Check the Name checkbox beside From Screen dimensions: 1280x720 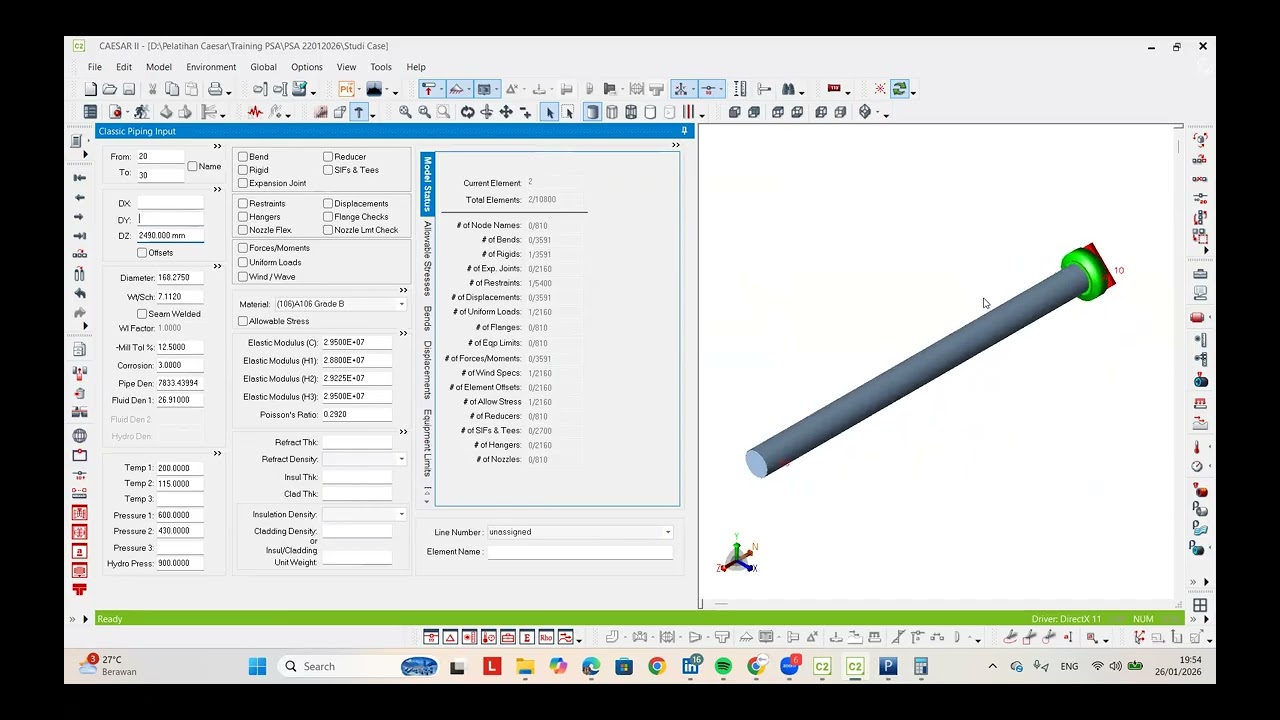tap(192, 166)
